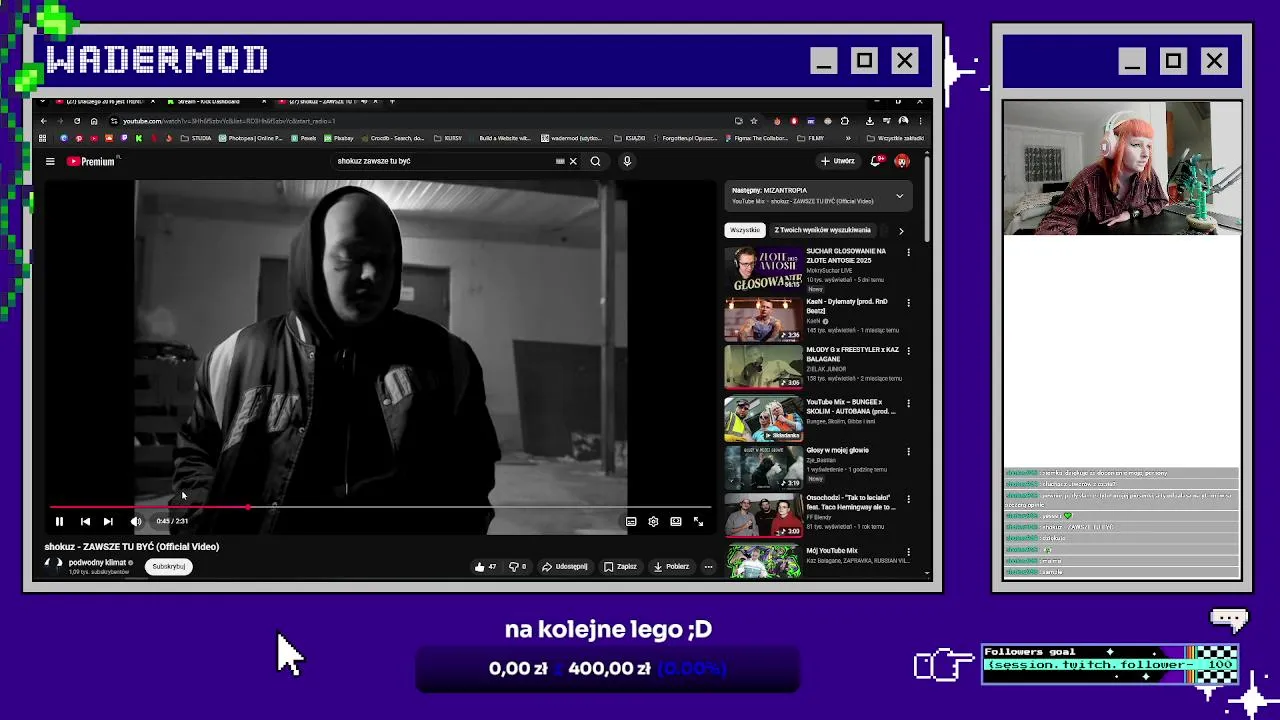Screen dimensions: 1280x720
Task: Switch to first browser tab Dlaczego
Action: click(105, 101)
